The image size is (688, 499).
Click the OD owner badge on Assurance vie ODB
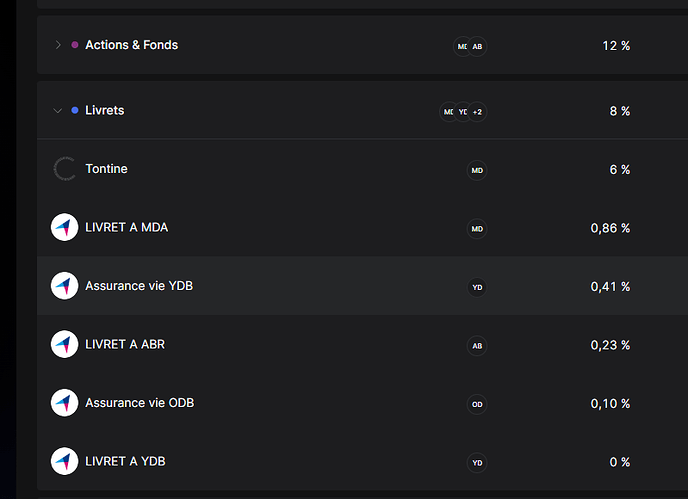tap(477, 404)
